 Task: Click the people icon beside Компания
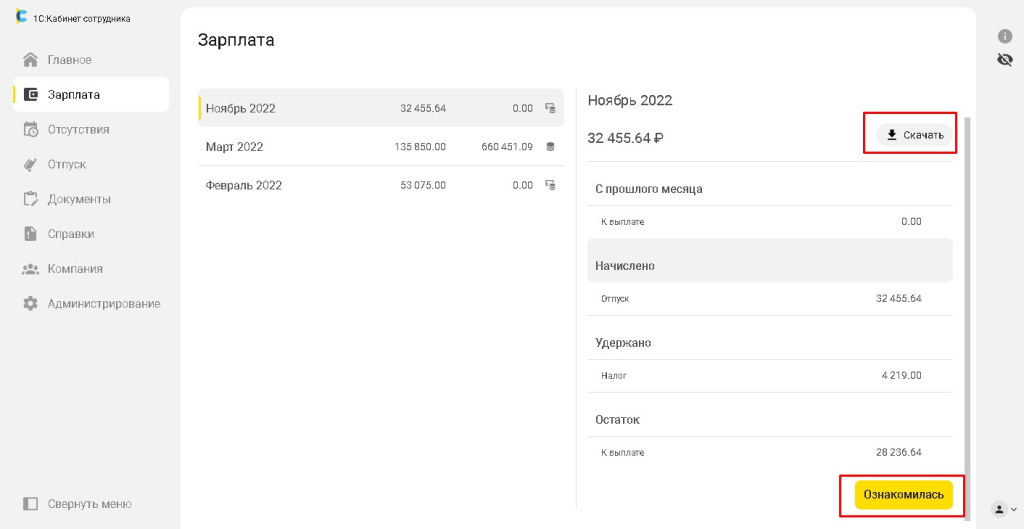[31, 269]
